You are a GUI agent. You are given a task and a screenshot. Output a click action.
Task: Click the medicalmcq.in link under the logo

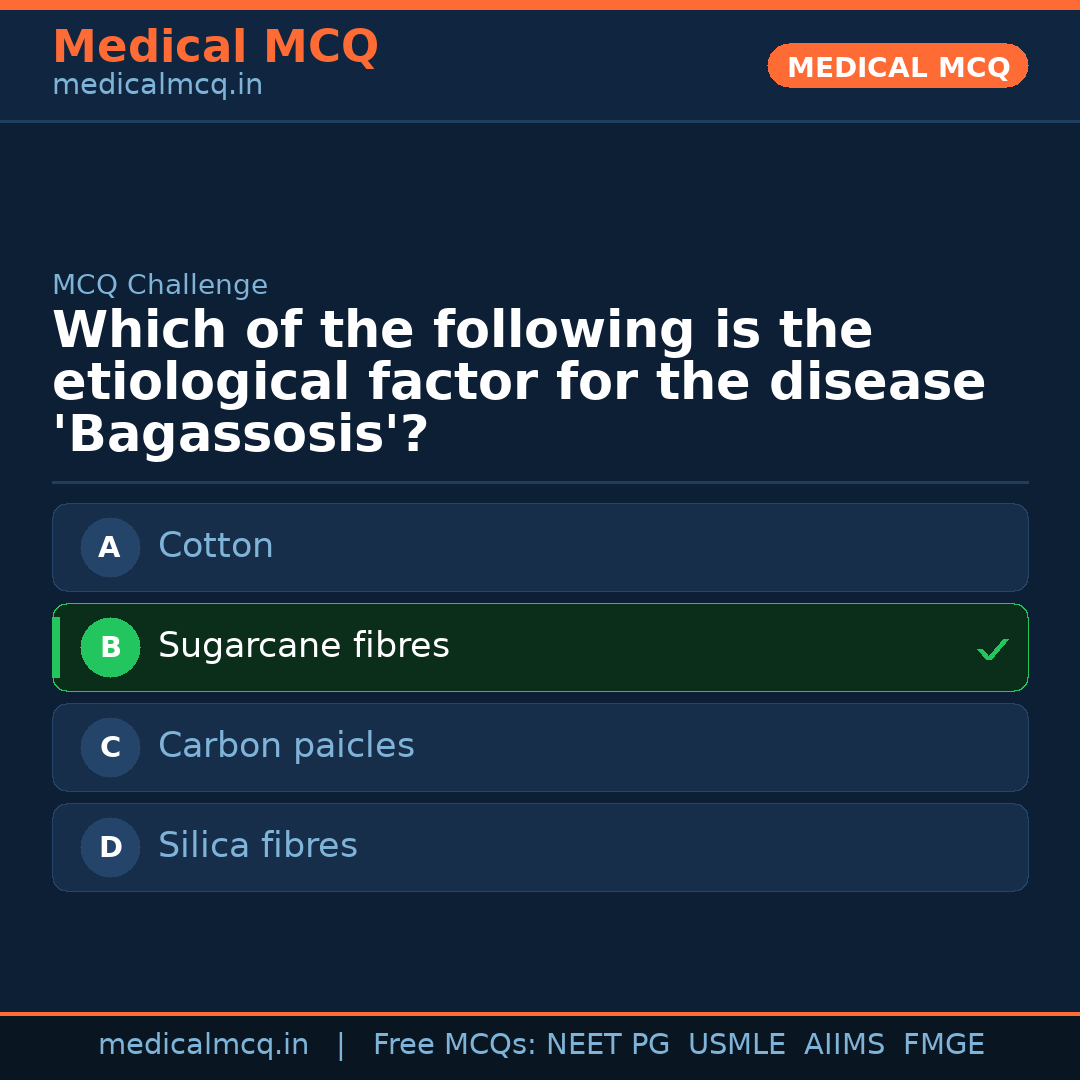pyautogui.click(x=157, y=85)
